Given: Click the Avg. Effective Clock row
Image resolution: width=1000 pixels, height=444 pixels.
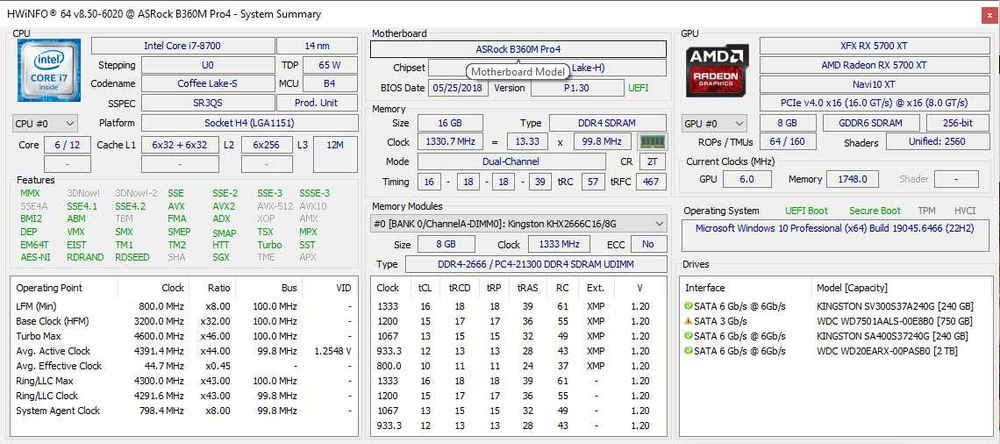Looking at the screenshot, I should 184,366.
